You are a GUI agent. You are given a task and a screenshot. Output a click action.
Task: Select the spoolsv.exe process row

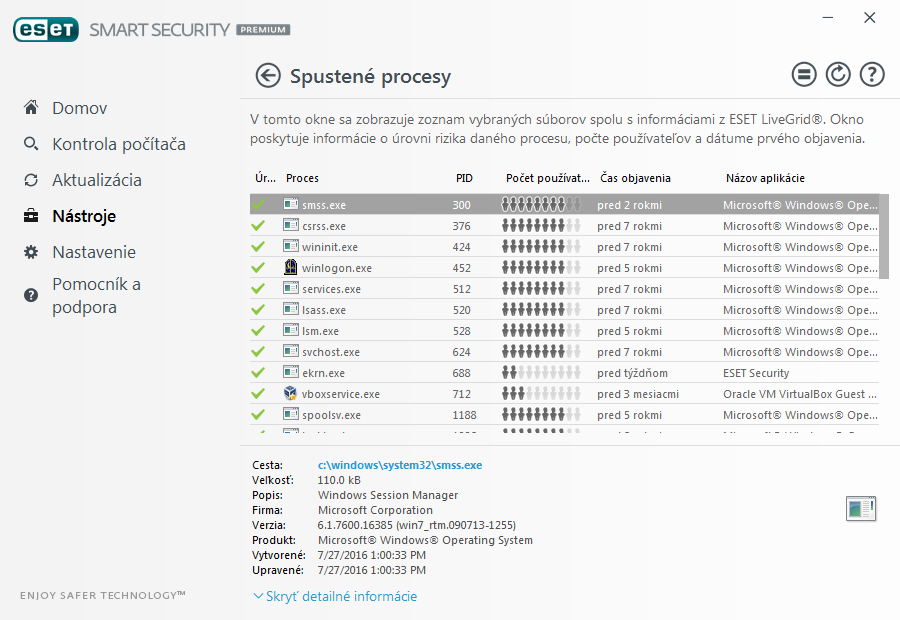pyautogui.click(x=564, y=414)
